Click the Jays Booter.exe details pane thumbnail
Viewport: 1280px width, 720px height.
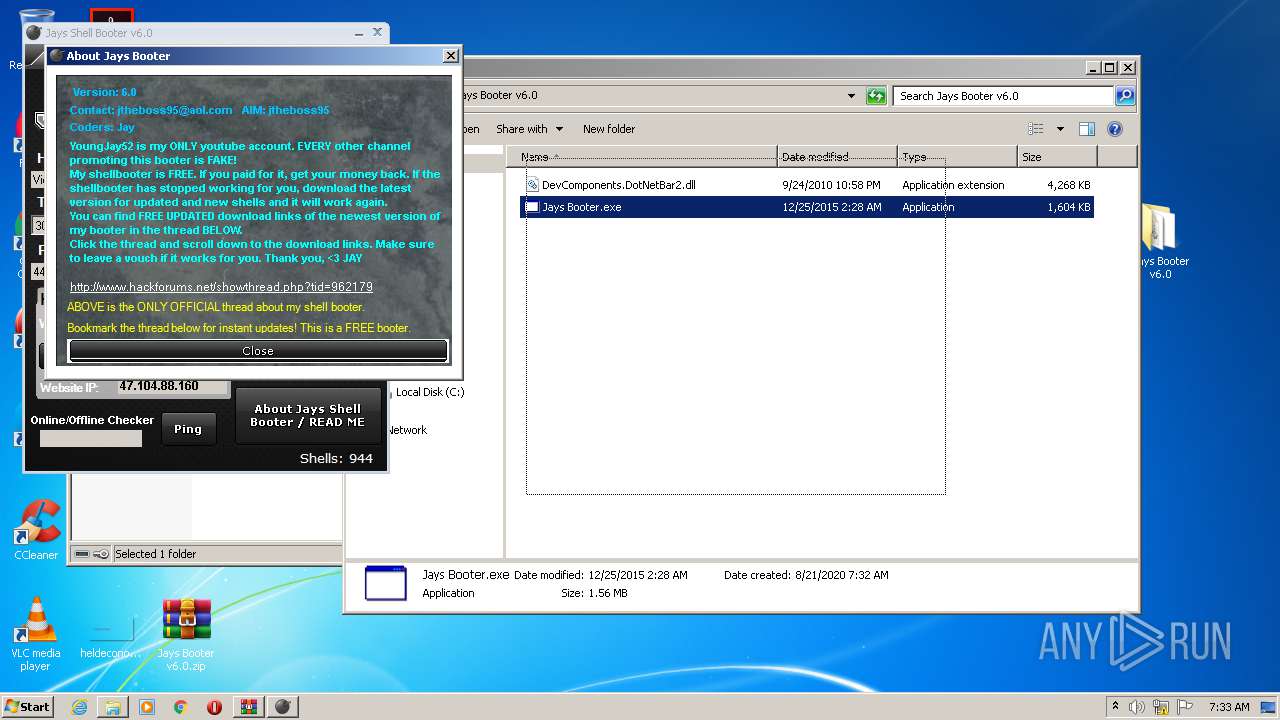[386, 583]
